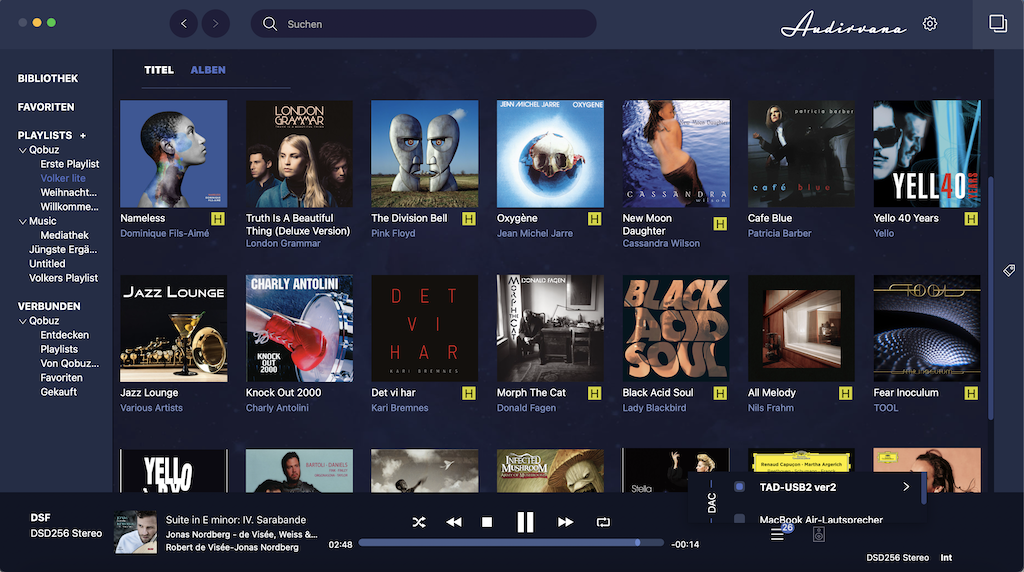1024x572 pixels.
Task: Click Hi-Res badge on Black Acid Soul
Action: (x=720, y=393)
